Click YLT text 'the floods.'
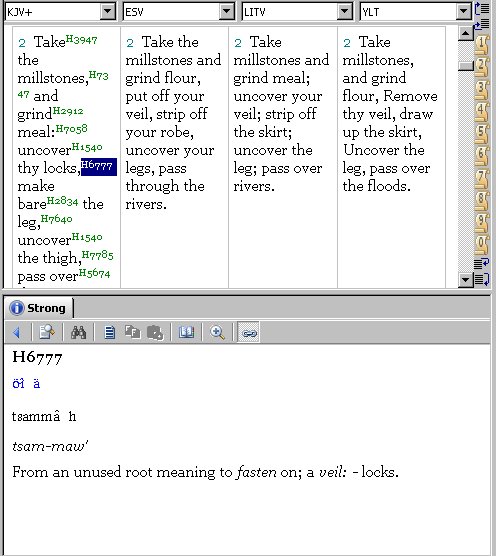This screenshot has height=556, width=496. (x=377, y=186)
